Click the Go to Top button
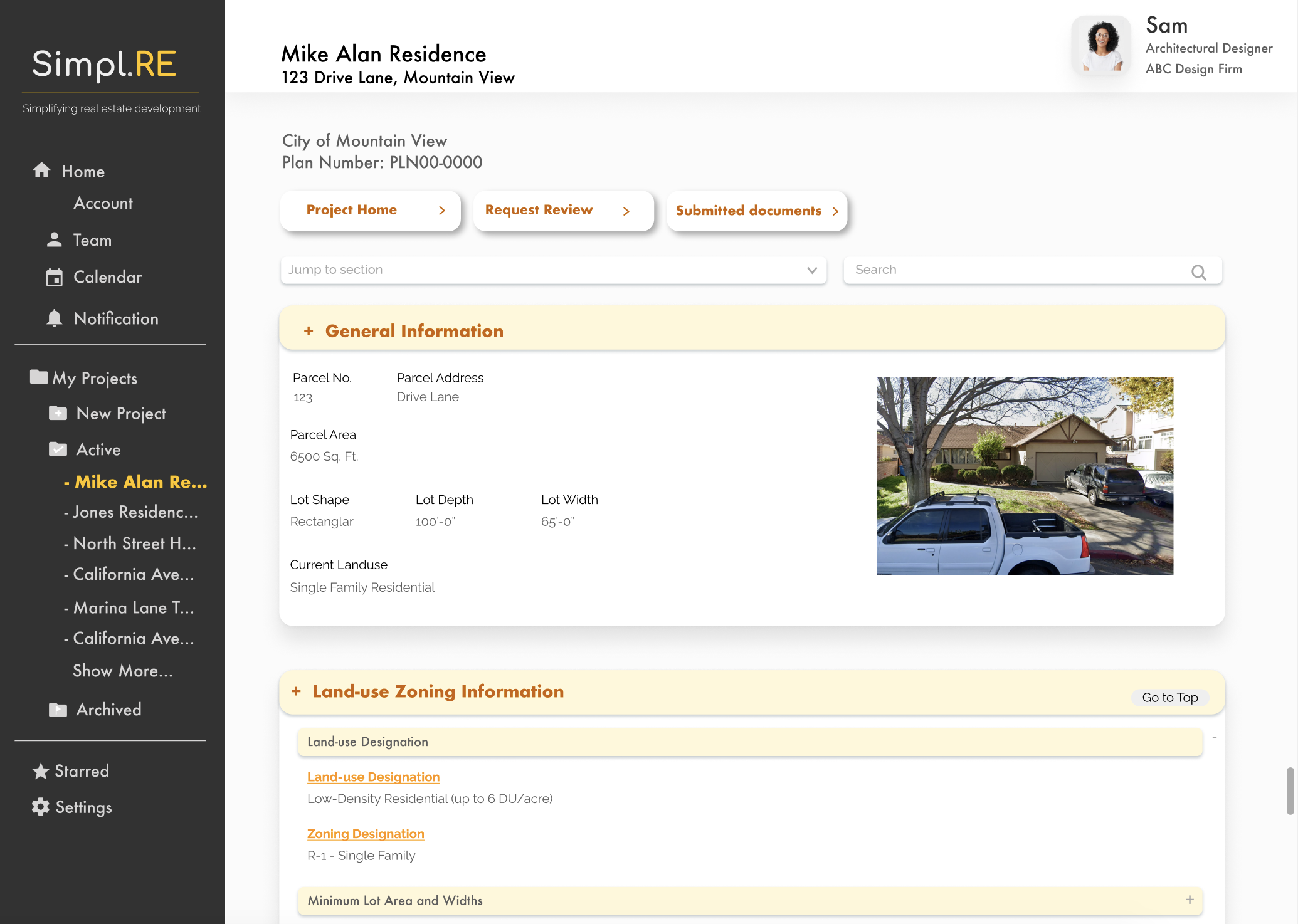This screenshot has height=924, width=1298. click(x=1170, y=698)
